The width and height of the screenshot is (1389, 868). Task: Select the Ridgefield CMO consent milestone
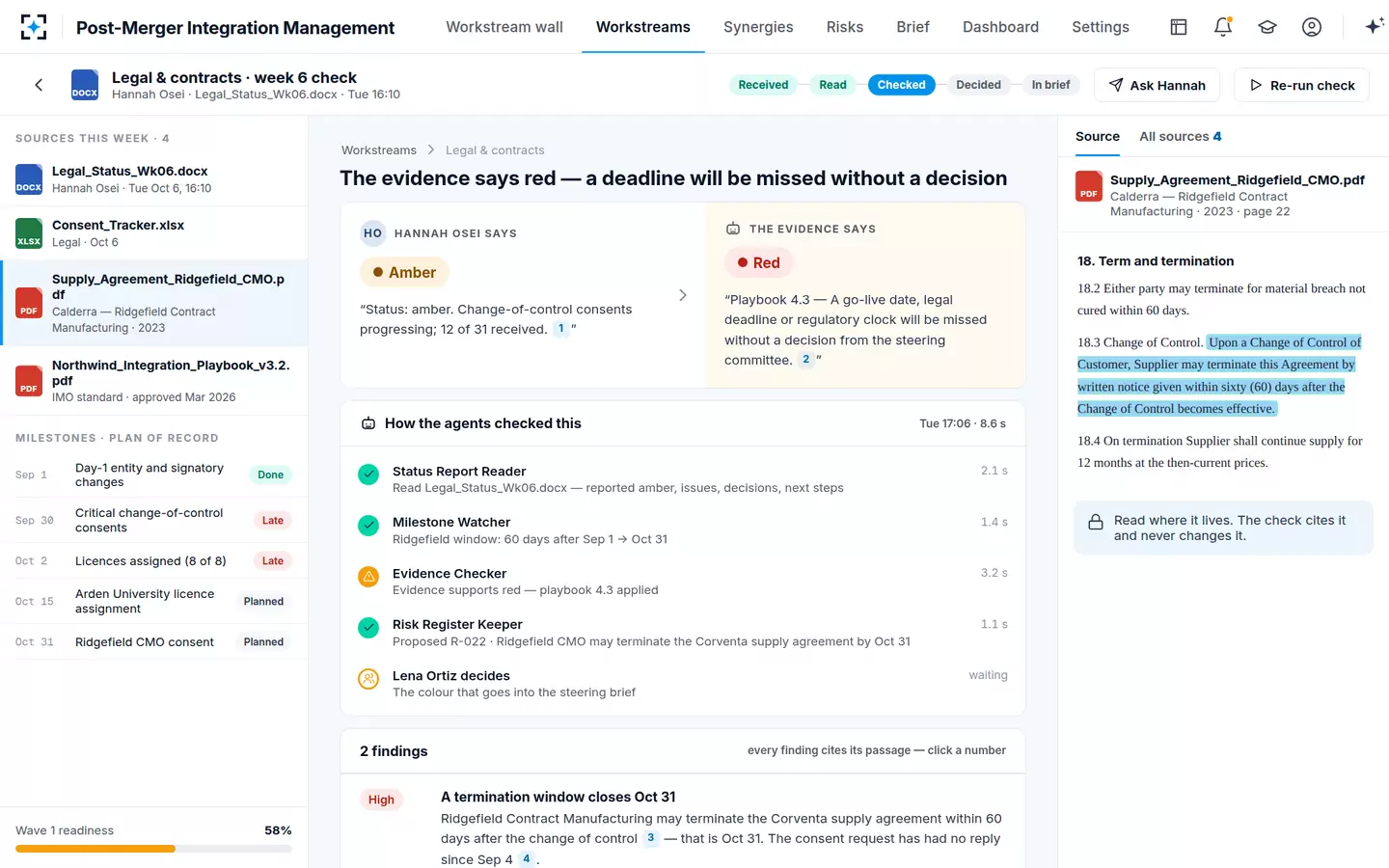pos(154,642)
